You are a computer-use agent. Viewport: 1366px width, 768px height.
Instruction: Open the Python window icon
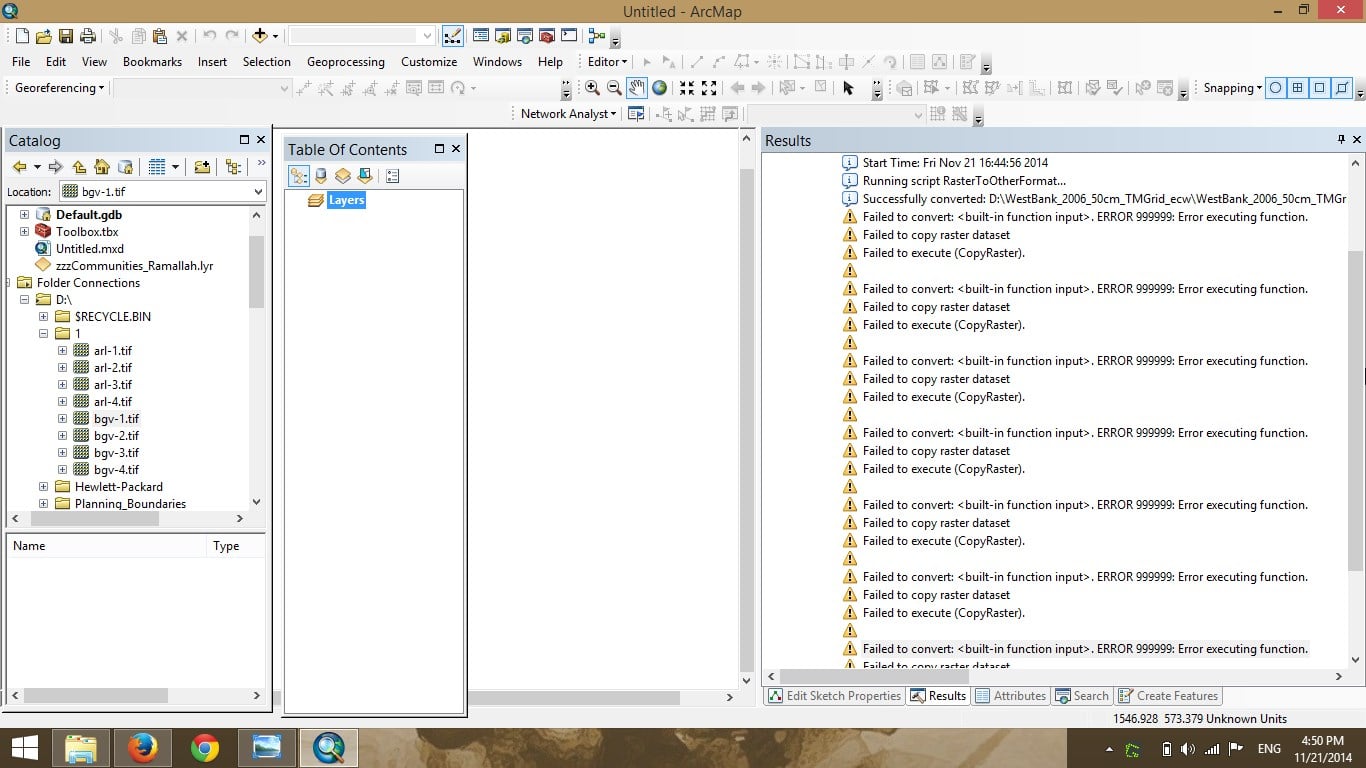coord(569,36)
